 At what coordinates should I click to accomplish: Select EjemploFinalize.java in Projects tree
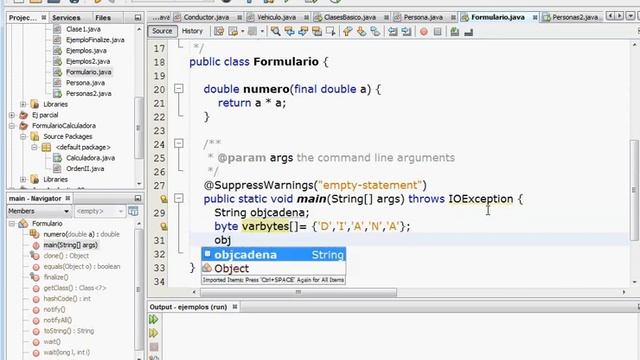[x=95, y=40]
